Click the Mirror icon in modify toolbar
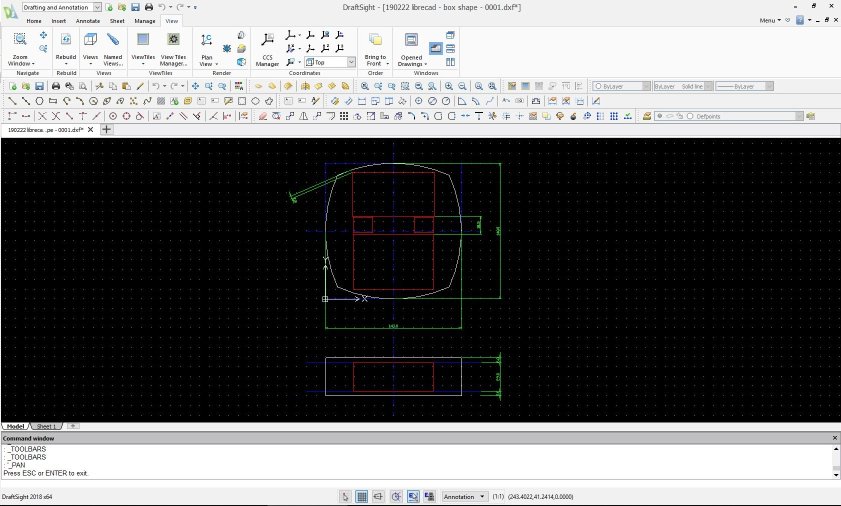The height and width of the screenshot is (506, 841). [x=304, y=116]
